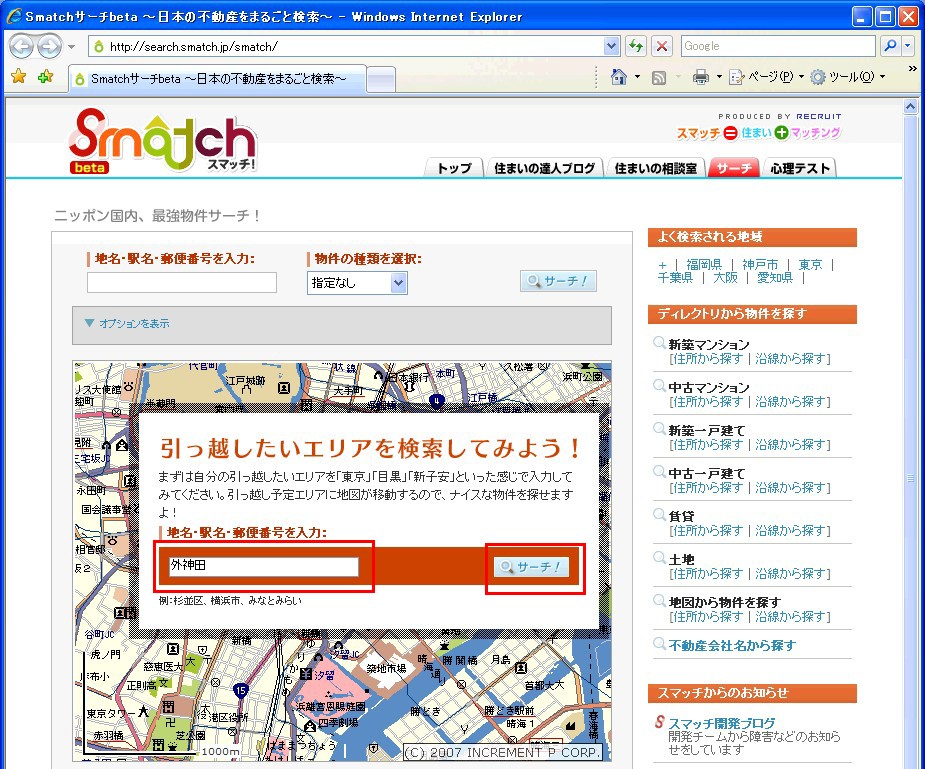Click the S icon beside スマッチ開発ブログ
Screen dimensions: 925x769
tap(660, 722)
